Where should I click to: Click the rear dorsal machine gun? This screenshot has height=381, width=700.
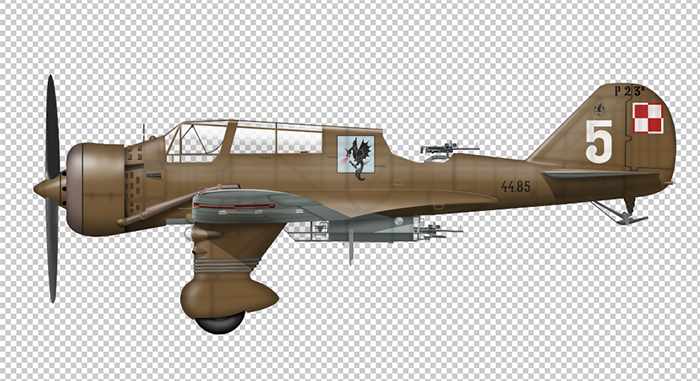click(x=449, y=150)
